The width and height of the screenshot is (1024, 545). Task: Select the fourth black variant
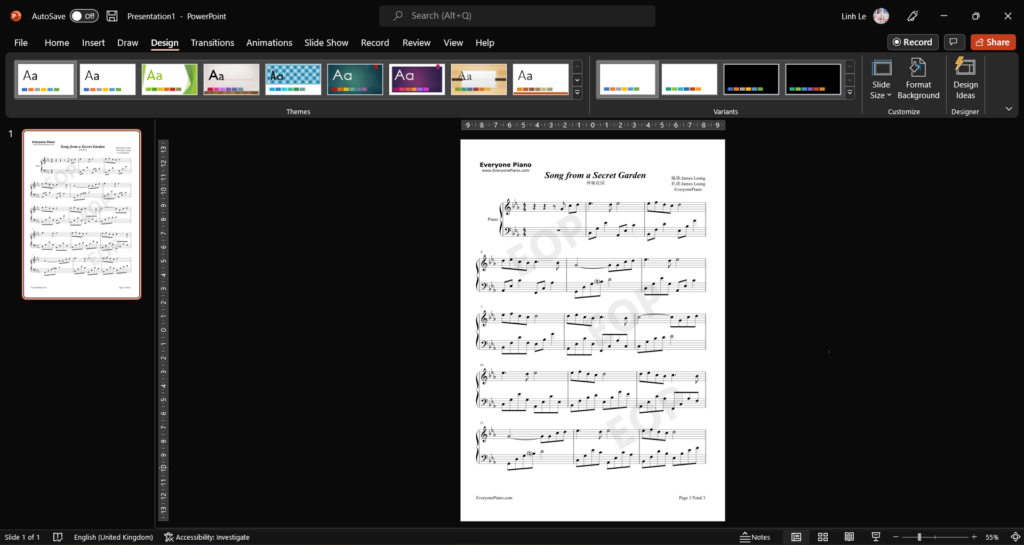(813, 79)
